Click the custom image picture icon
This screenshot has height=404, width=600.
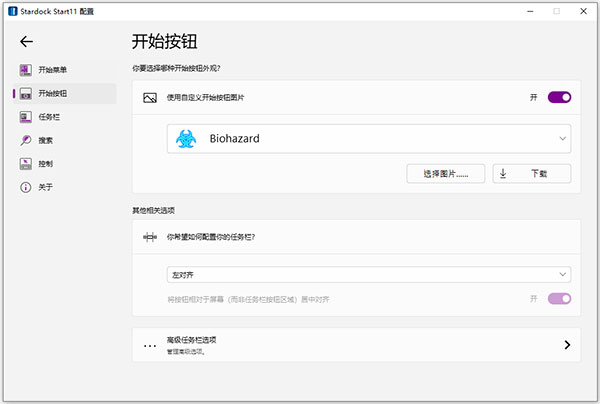click(150, 98)
